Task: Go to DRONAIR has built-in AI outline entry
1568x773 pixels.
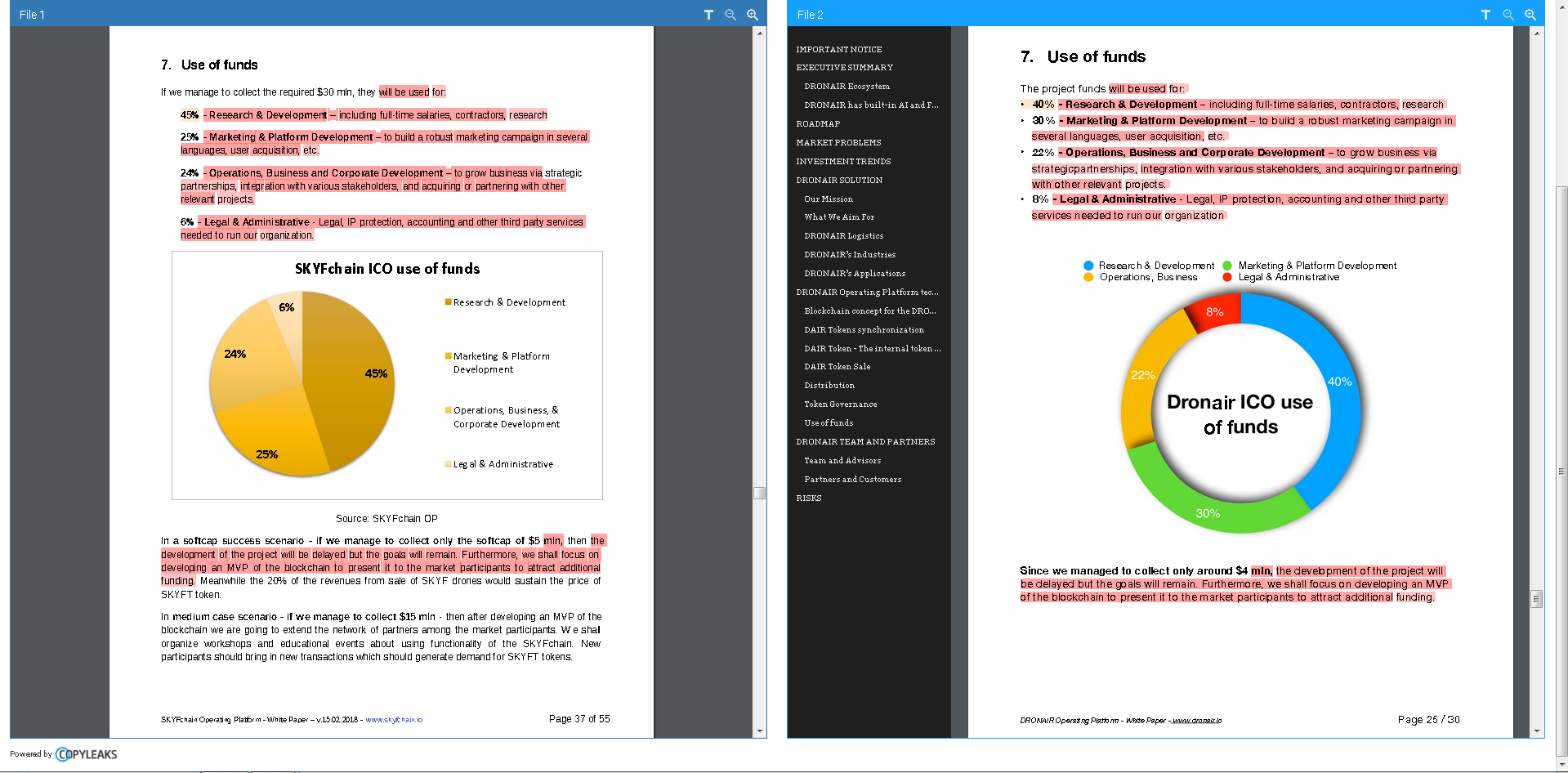Action: [871, 105]
